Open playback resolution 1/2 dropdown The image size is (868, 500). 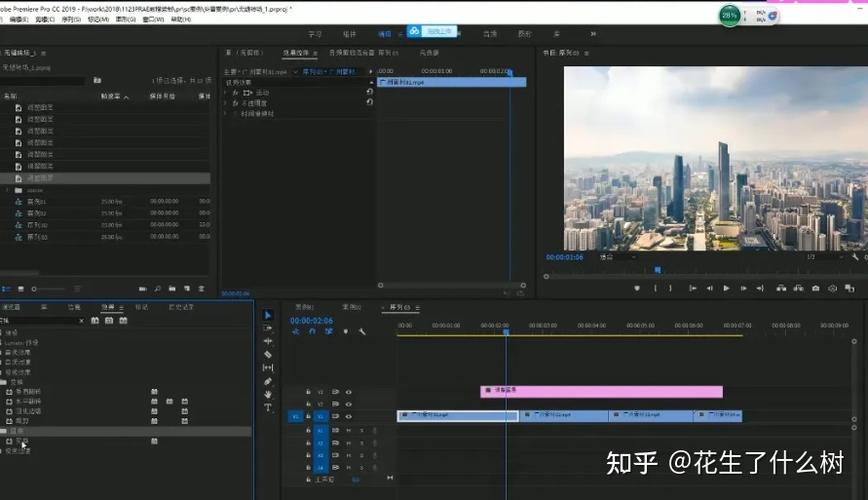click(x=825, y=257)
